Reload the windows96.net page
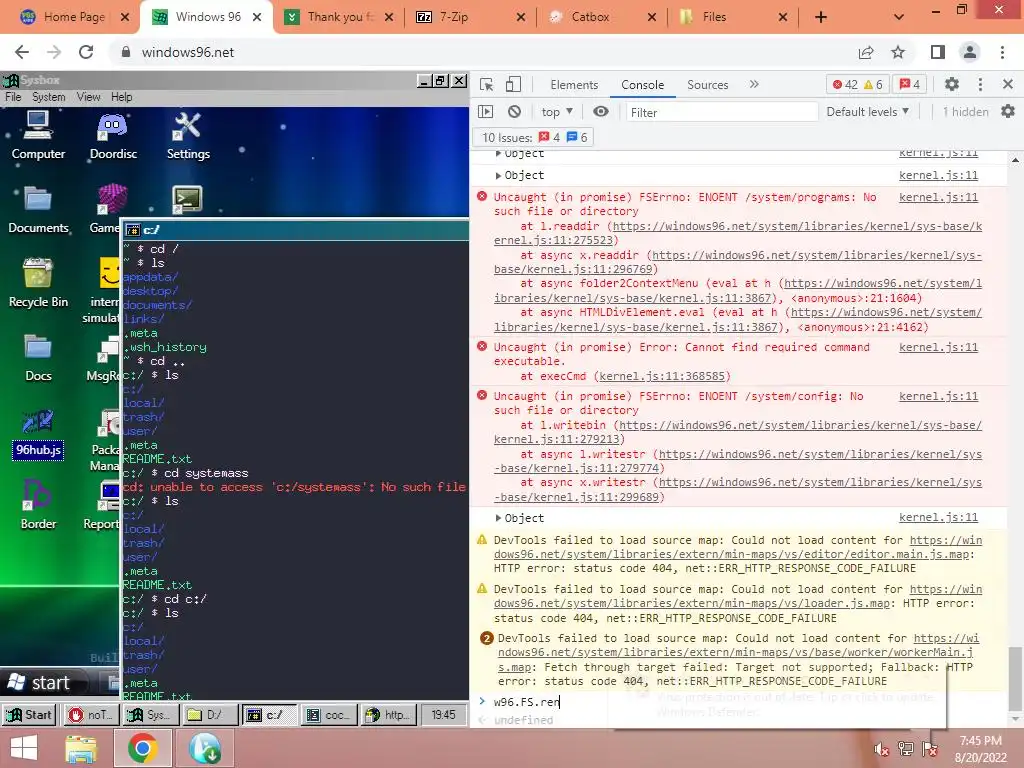 [x=86, y=52]
